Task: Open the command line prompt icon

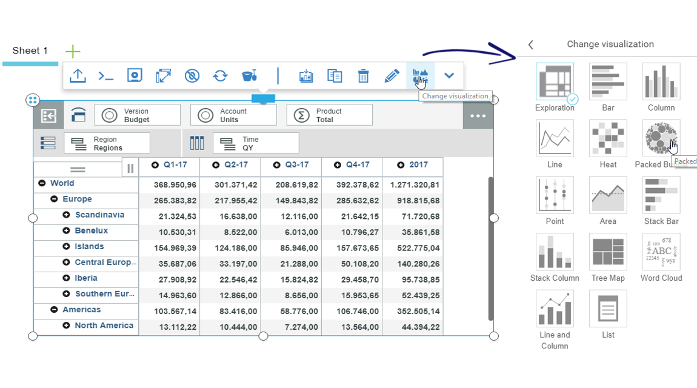Action: click(x=106, y=76)
